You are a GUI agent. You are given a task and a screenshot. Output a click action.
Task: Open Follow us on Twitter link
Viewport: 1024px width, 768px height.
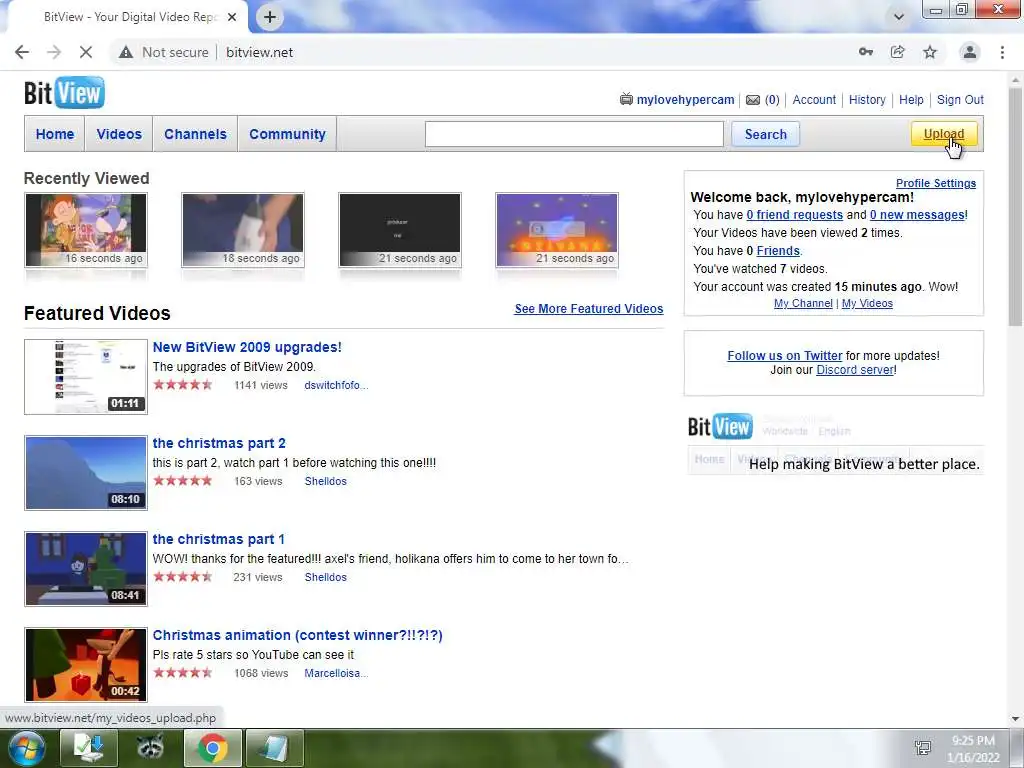pyautogui.click(x=785, y=356)
